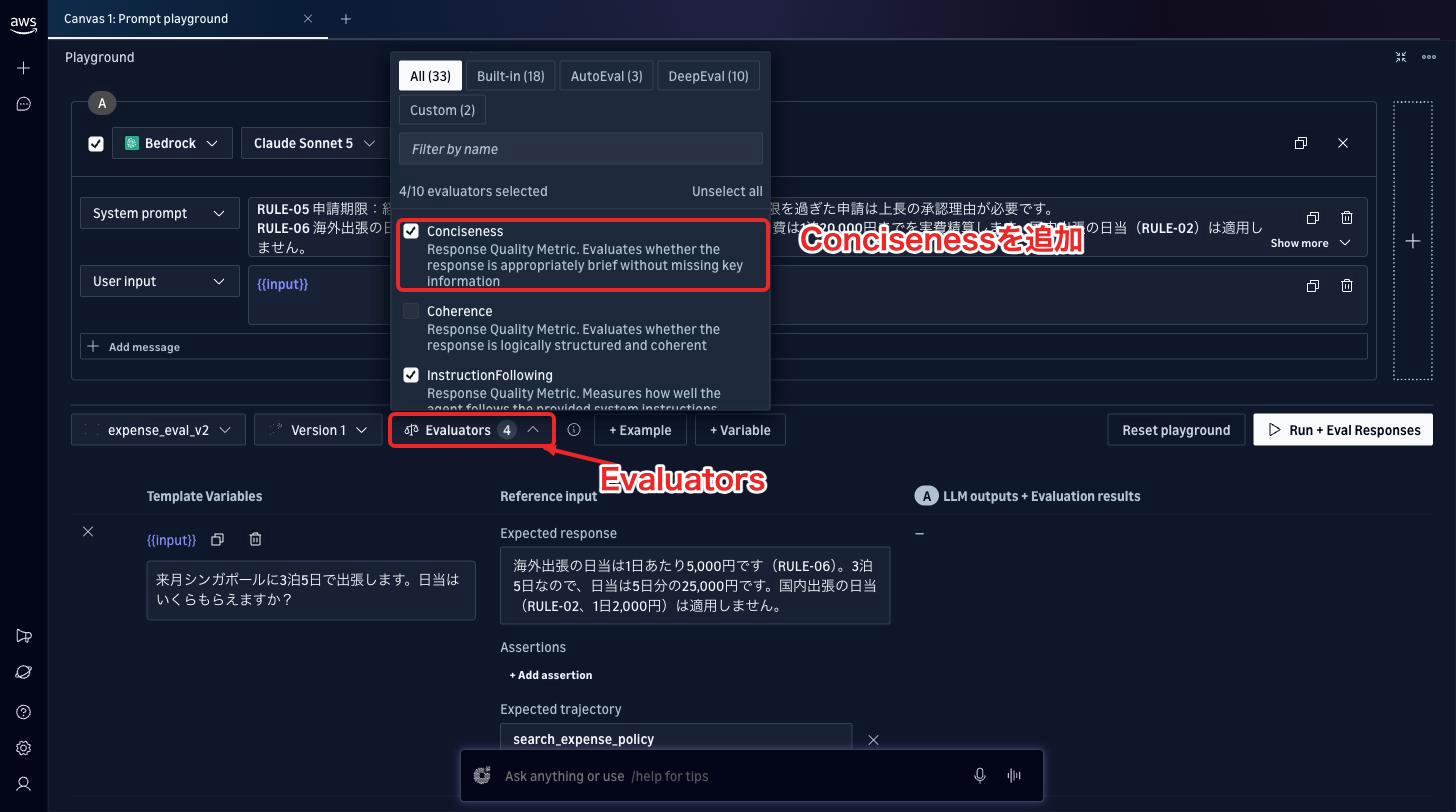Viewport: 1456px width, 812px height.
Task: Click the Filter by name field
Action: [581, 149]
